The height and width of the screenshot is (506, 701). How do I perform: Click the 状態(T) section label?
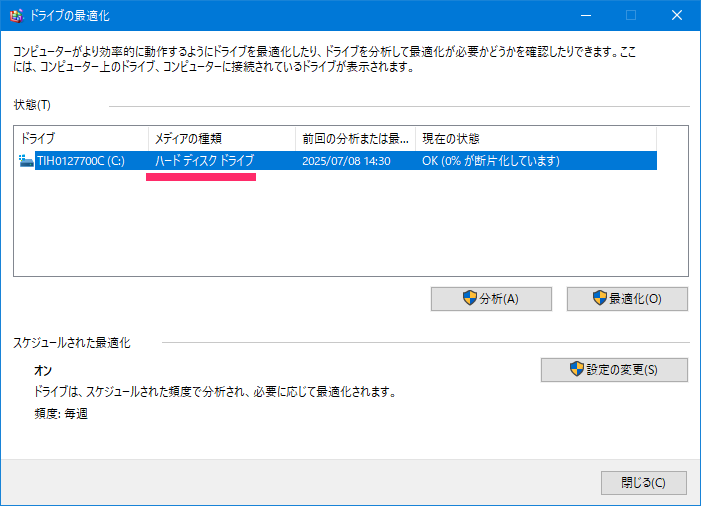[32, 105]
